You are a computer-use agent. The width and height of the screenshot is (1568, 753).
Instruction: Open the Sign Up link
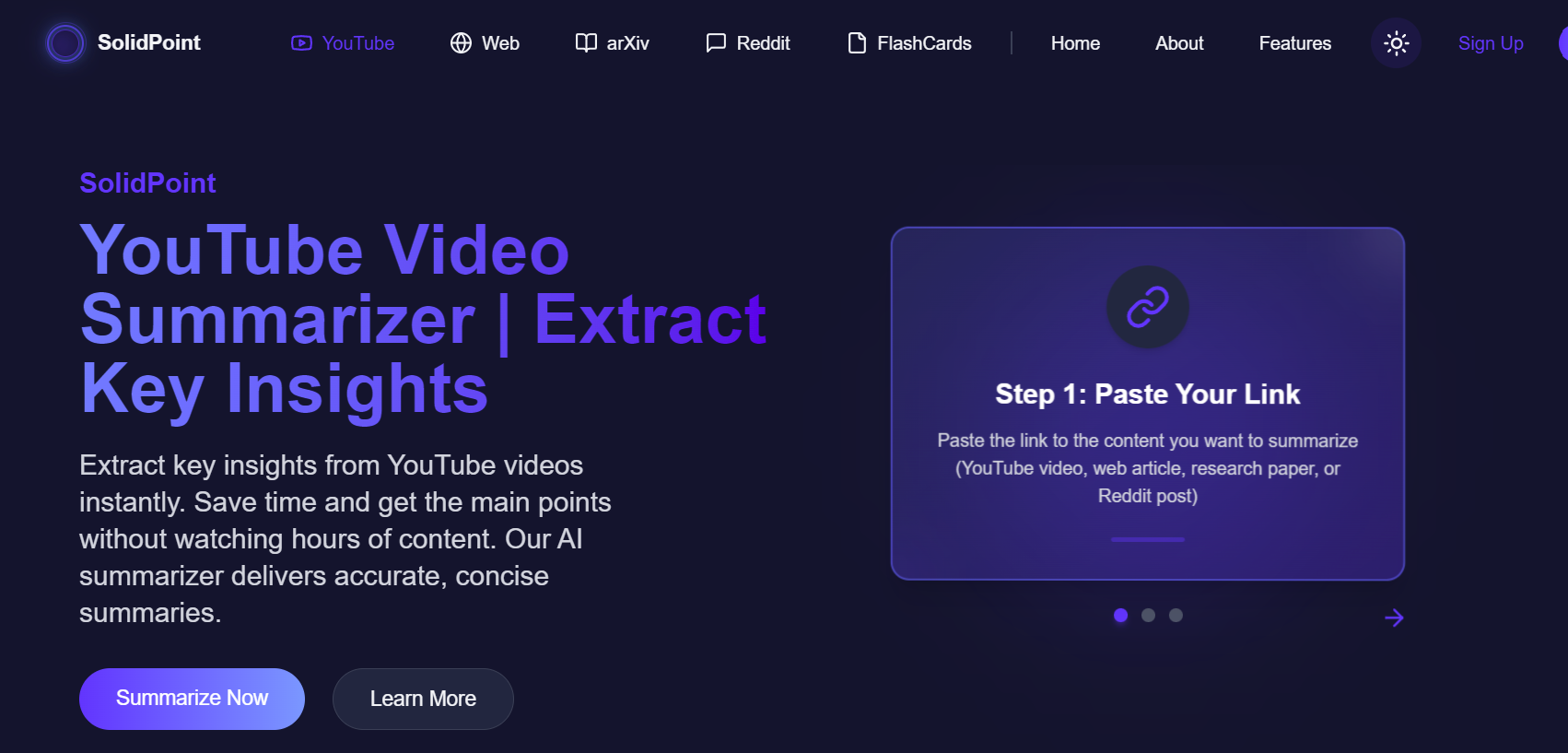[x=1490, y=43]
